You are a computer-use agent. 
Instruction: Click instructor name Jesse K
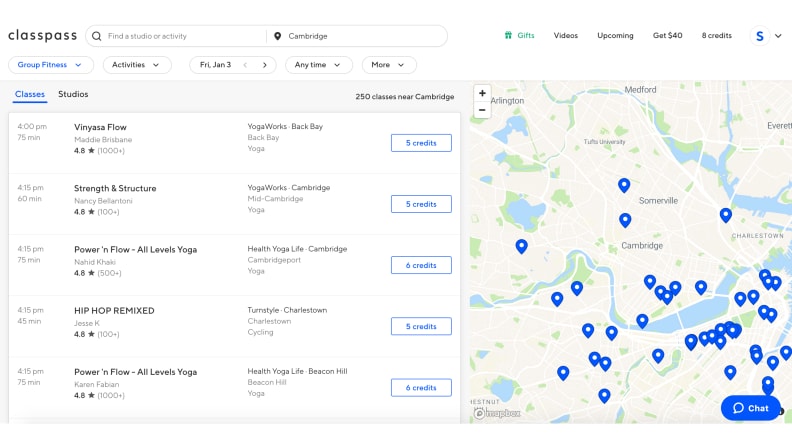point(87,323)
